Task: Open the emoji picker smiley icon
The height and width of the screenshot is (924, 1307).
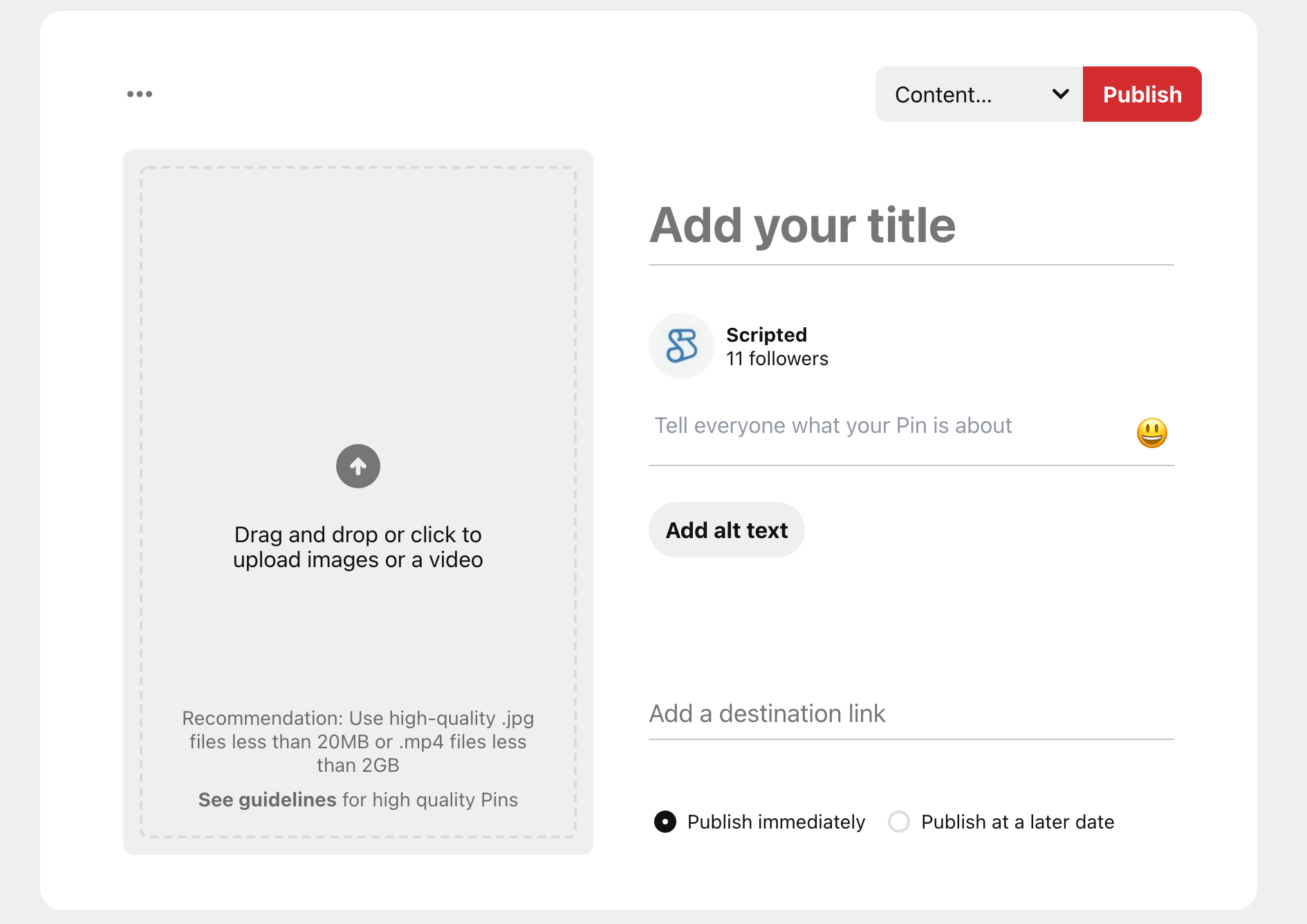Action: click(x=1152, y=433)
